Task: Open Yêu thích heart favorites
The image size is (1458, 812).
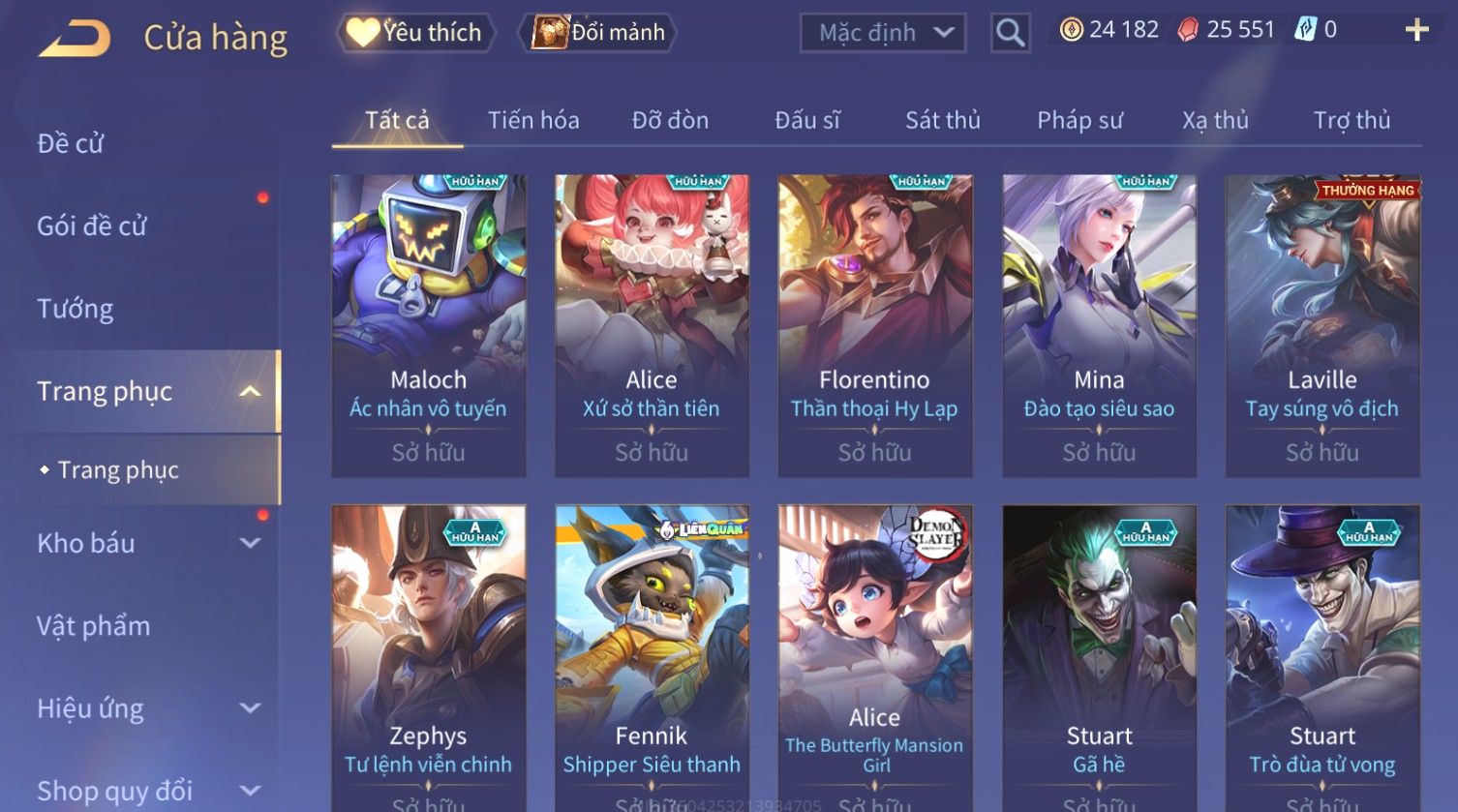Action: [415, 32]
